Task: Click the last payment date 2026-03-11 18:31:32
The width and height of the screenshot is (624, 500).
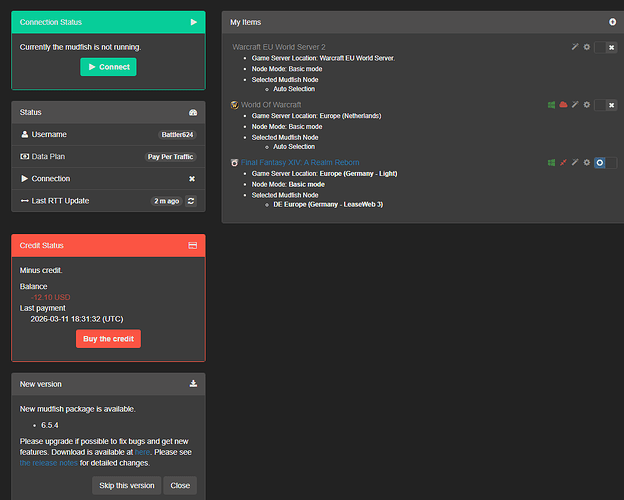Action: pyautogui.click(x=77, y=319)
